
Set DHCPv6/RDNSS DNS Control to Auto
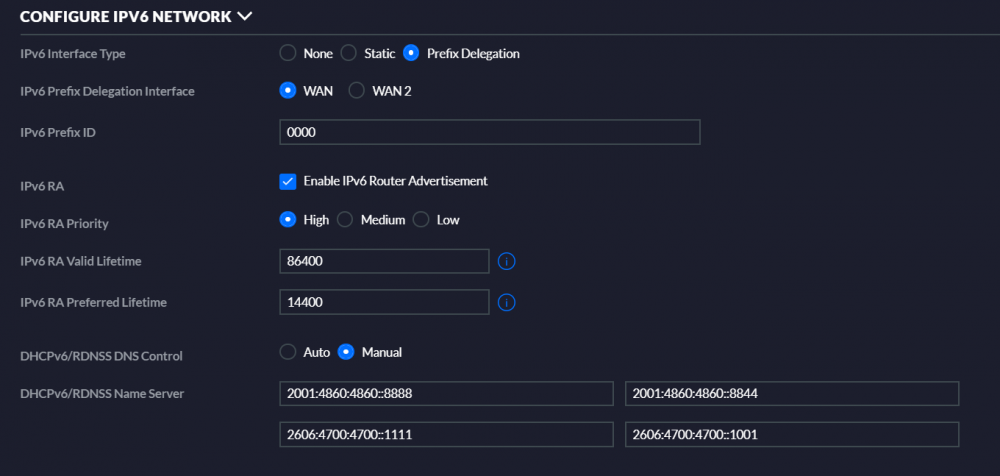click(x=288, y=352)
